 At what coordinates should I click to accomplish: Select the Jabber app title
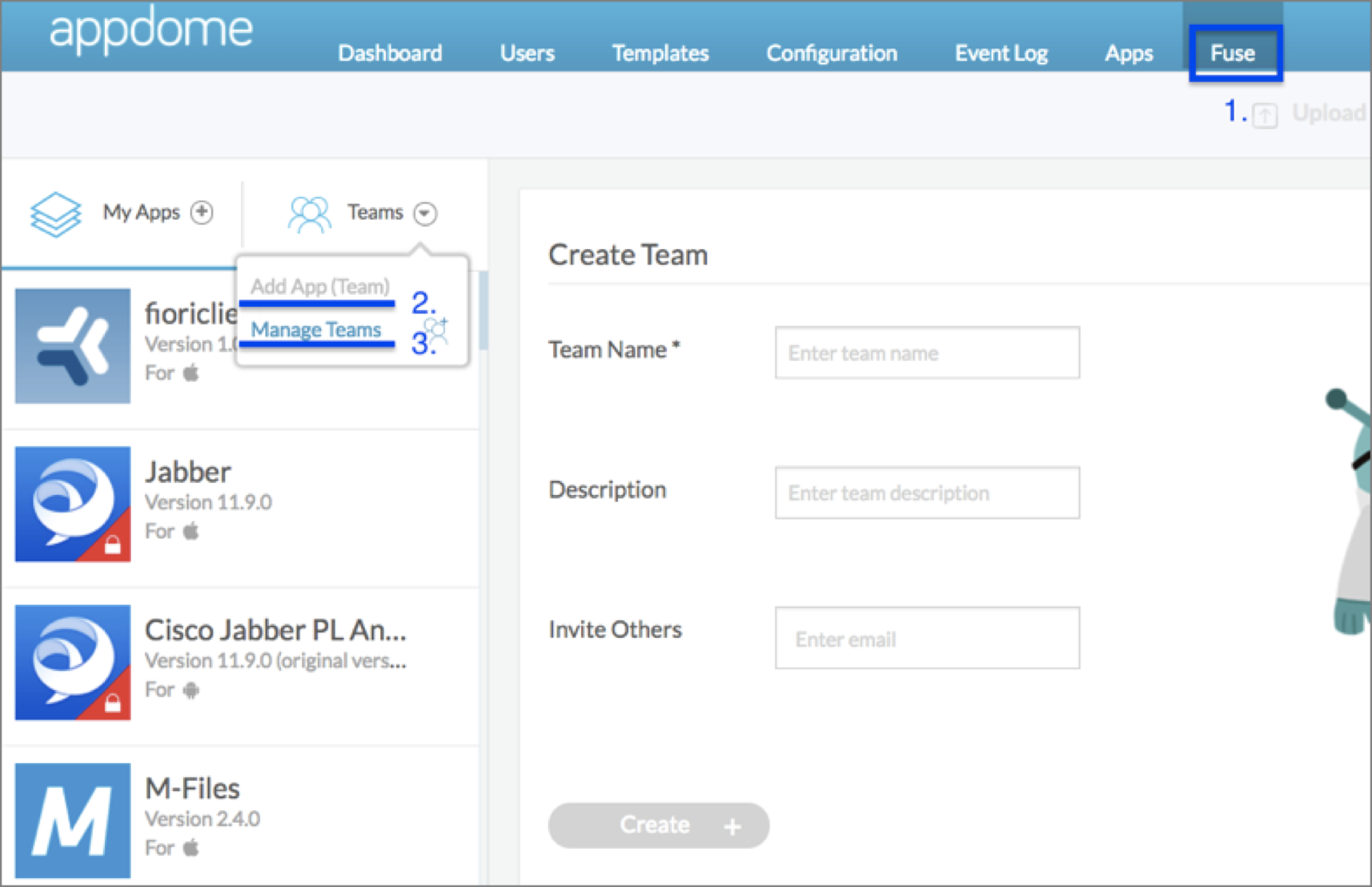coord(188,472)
